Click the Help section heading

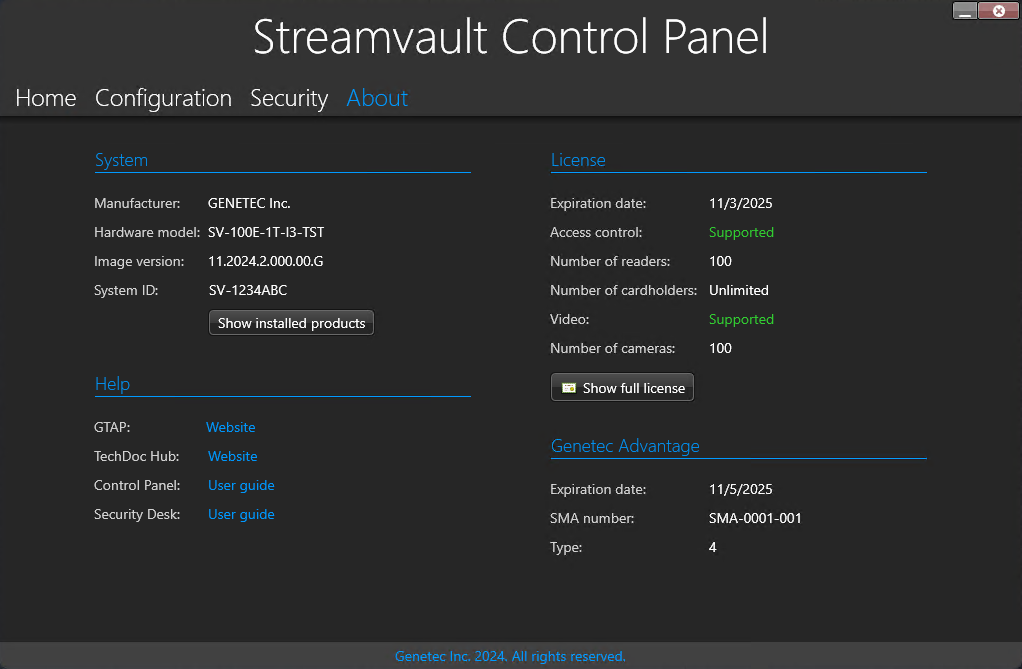pos(112,384)
